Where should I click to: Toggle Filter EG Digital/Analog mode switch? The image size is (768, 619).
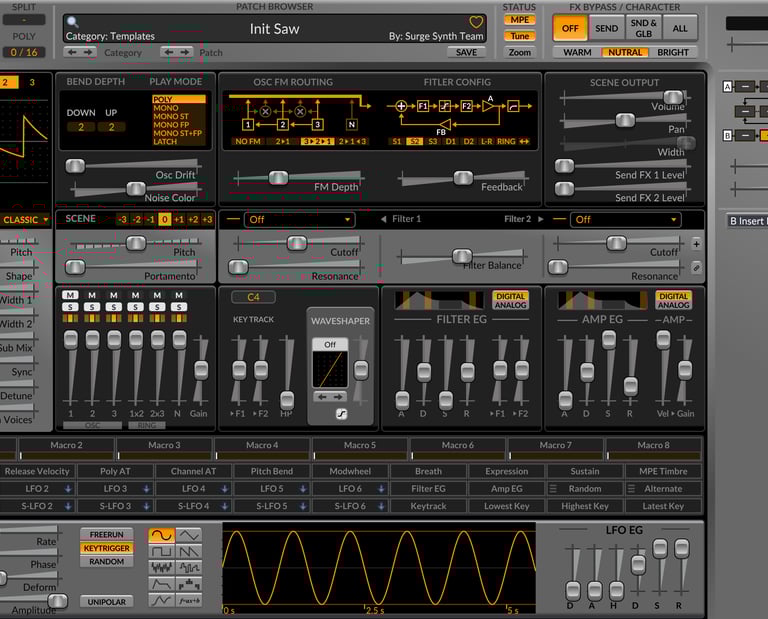click(x=510, y=301)
